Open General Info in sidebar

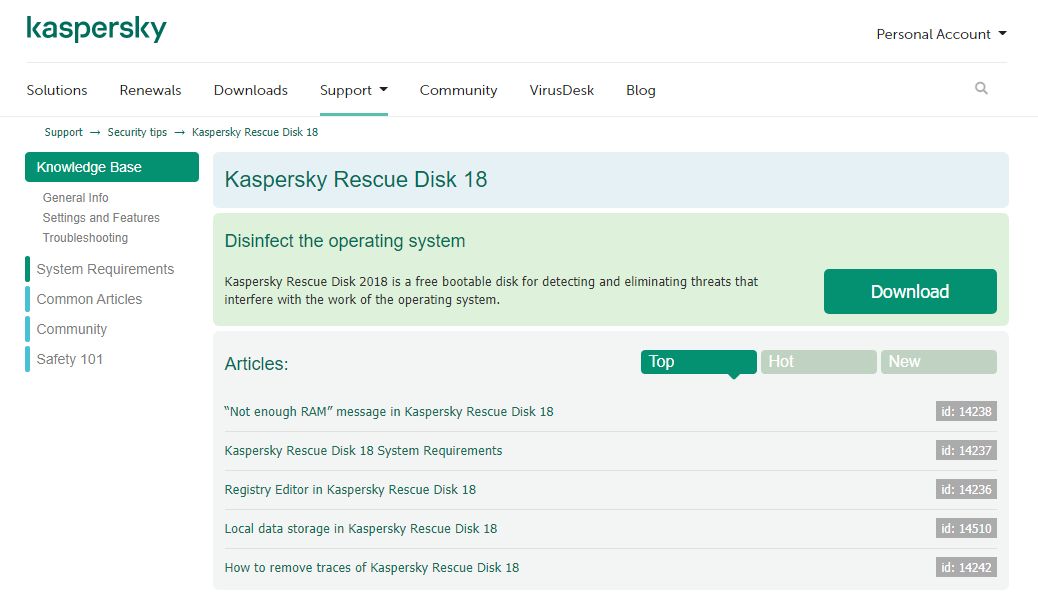click(x=75, y=197)
